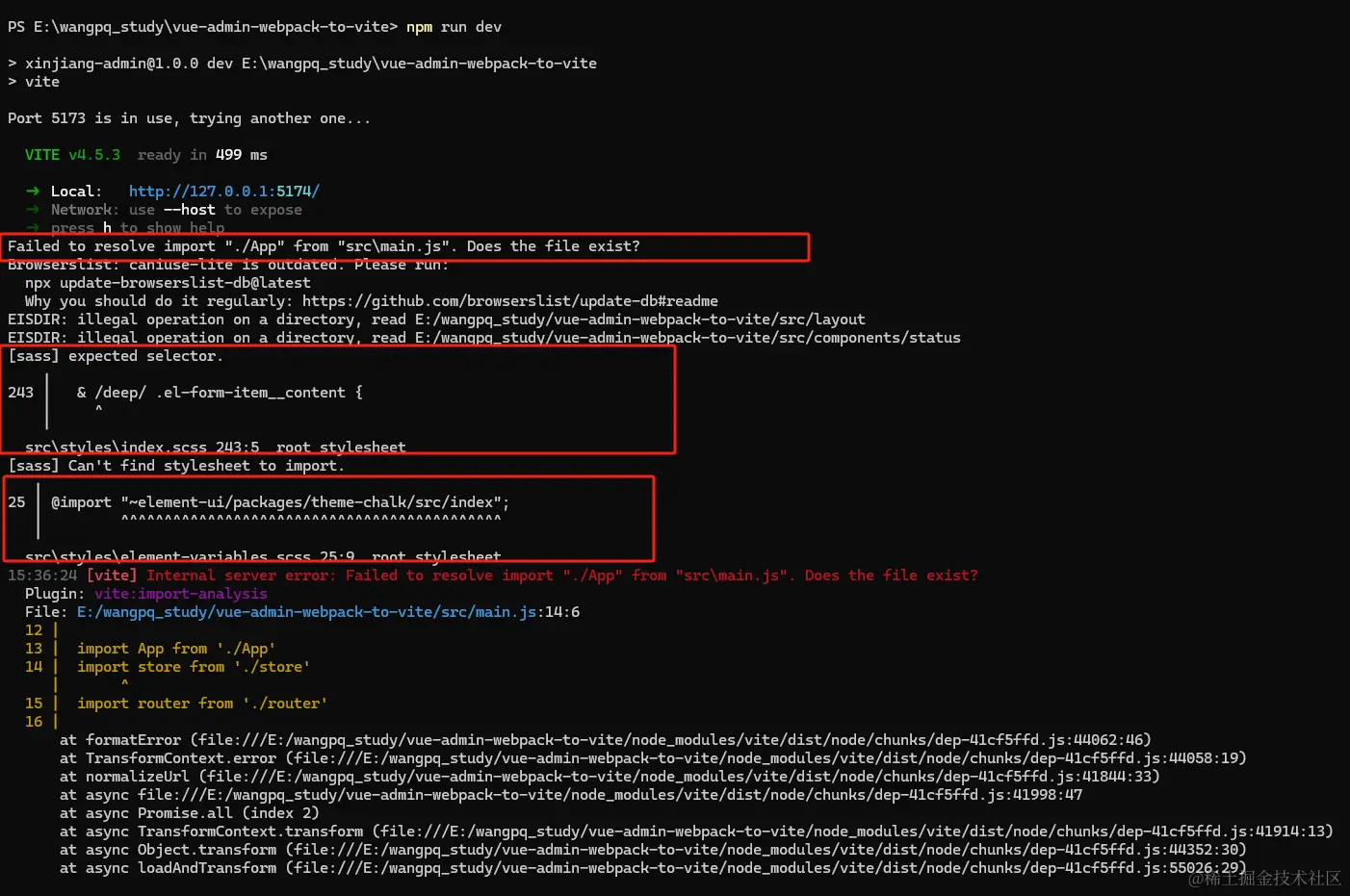Open the local URL http://127.0.0.1:5174/
Screen dimensions: 1350x896
223,192
